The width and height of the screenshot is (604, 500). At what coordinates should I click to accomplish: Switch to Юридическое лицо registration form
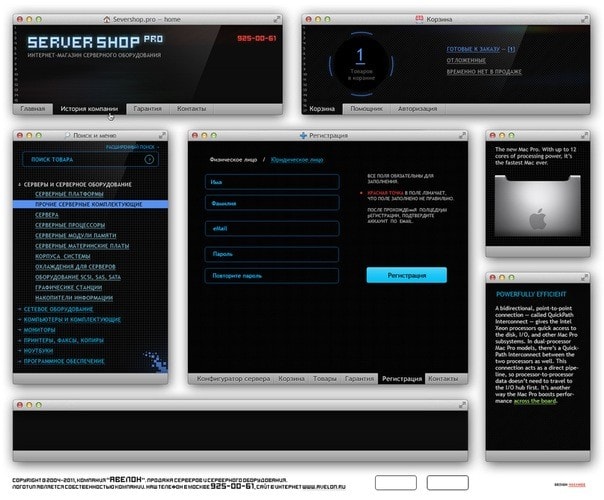click(297, 160)
